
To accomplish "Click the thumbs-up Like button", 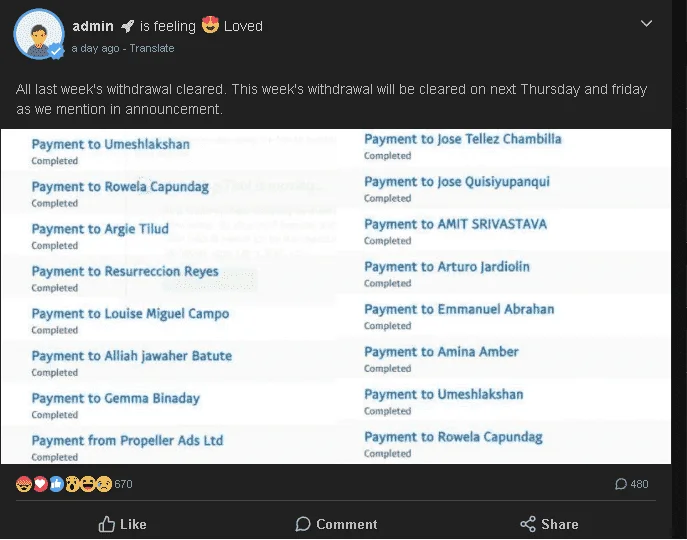I will click(122, 524).
